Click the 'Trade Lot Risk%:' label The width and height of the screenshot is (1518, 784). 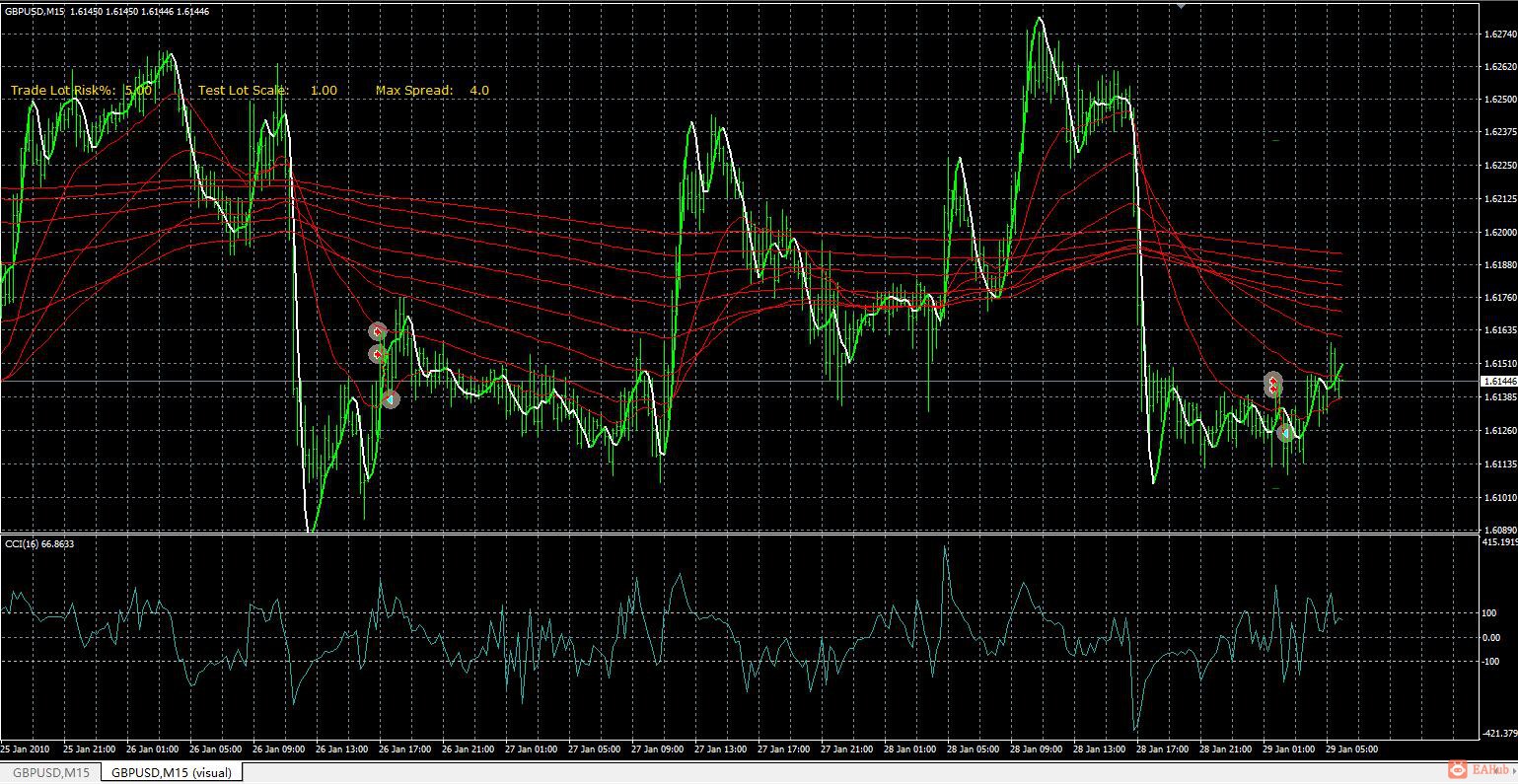(x=63, y=90)
